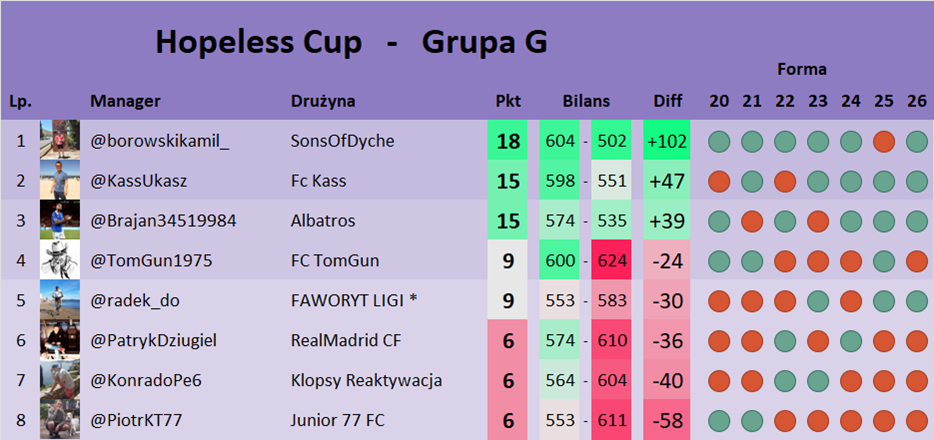The image size is (934, 440).
Task: Click FC TomGun red form dot, round 26
Action: click(917, 261)
